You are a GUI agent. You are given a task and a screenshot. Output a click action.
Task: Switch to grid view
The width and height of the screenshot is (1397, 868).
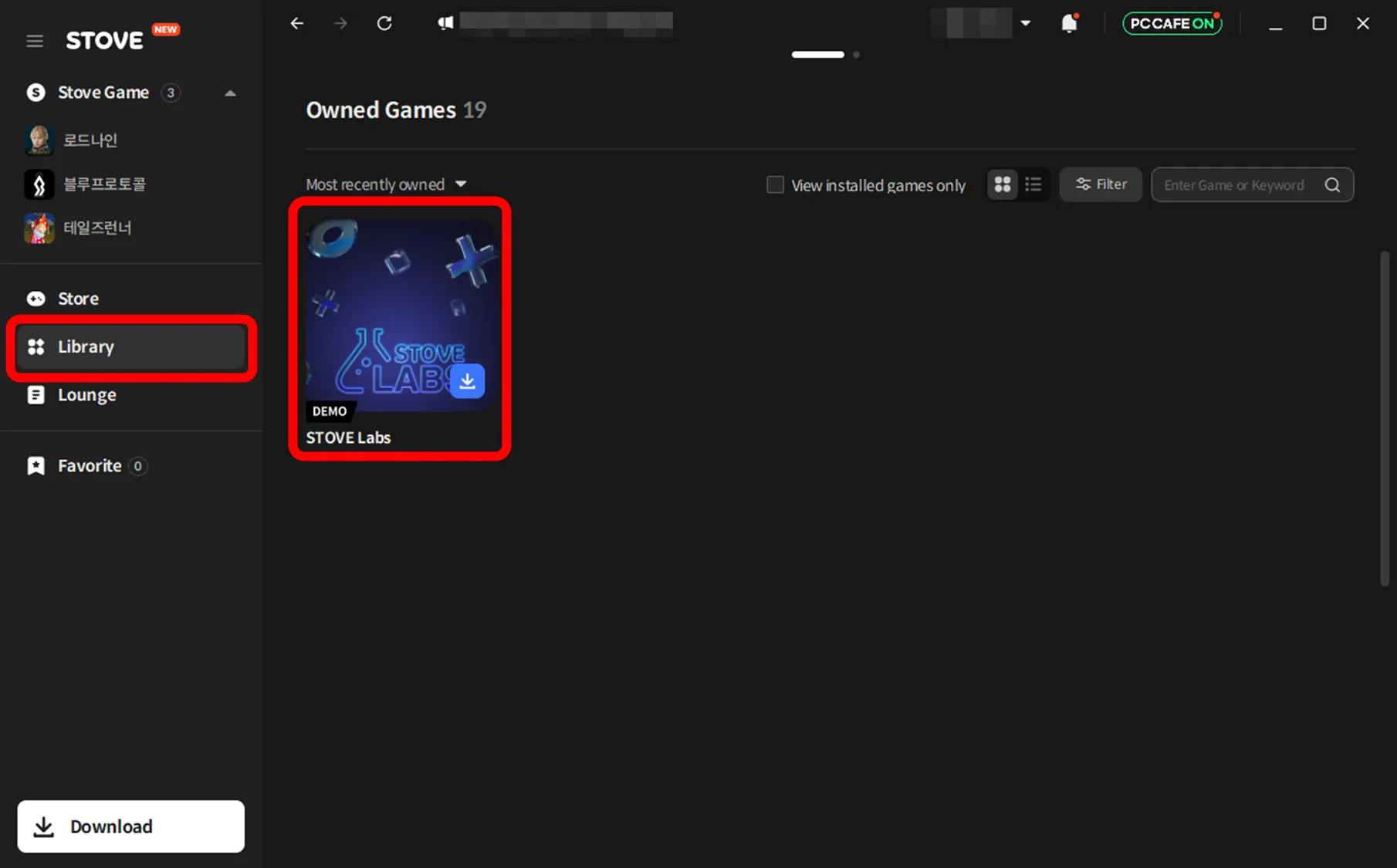tap(1003, 184)
